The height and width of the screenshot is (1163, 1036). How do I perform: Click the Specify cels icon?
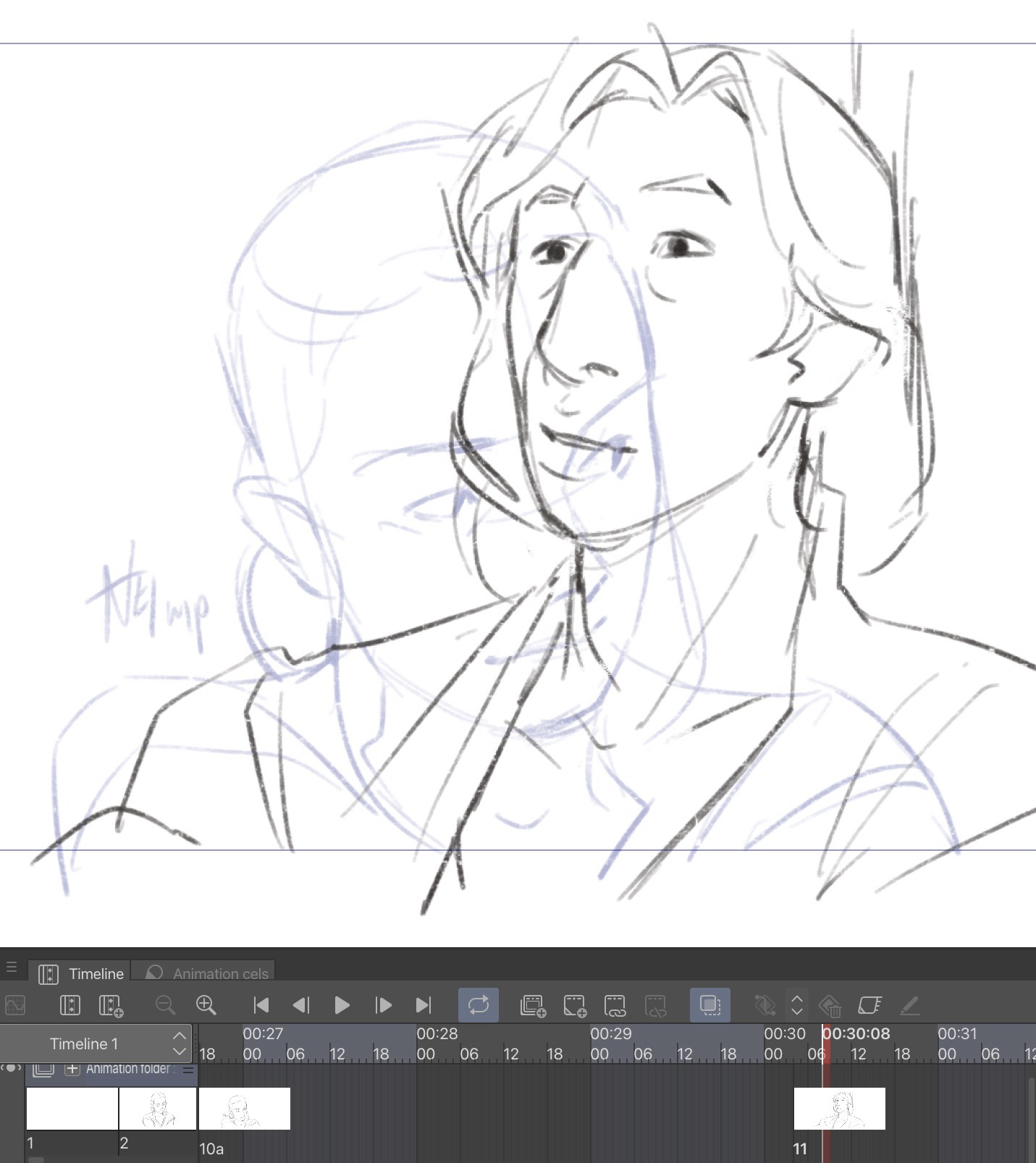click(615, 1005)
